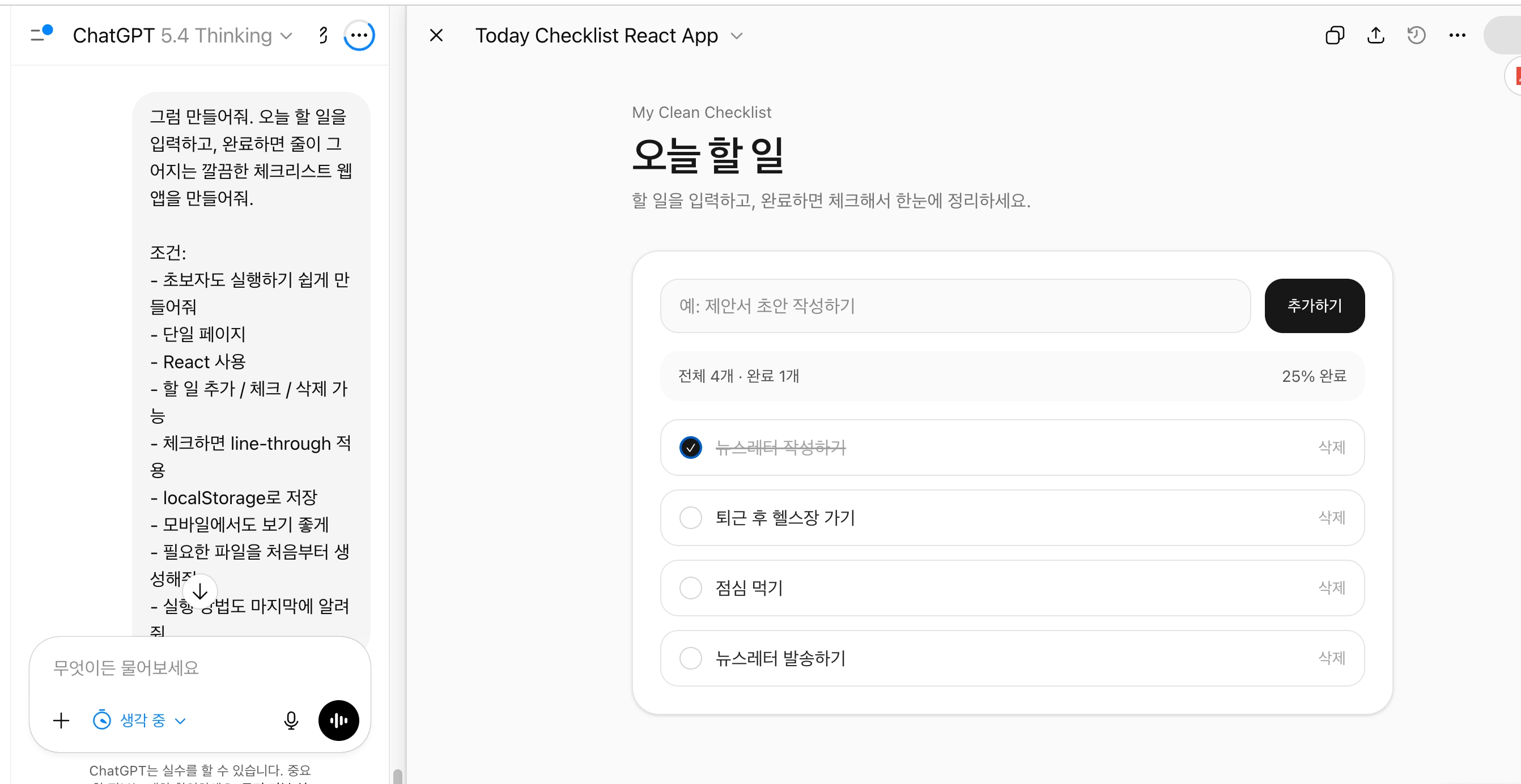The image size is (1521, 784).
Task: Close the Today Checklist canvas panel
Action: 436,36
